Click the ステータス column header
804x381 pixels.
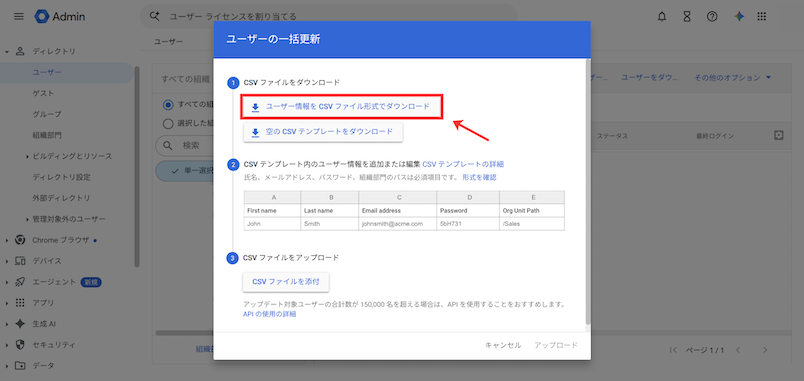pyautogui.click(x=612, y=136)
